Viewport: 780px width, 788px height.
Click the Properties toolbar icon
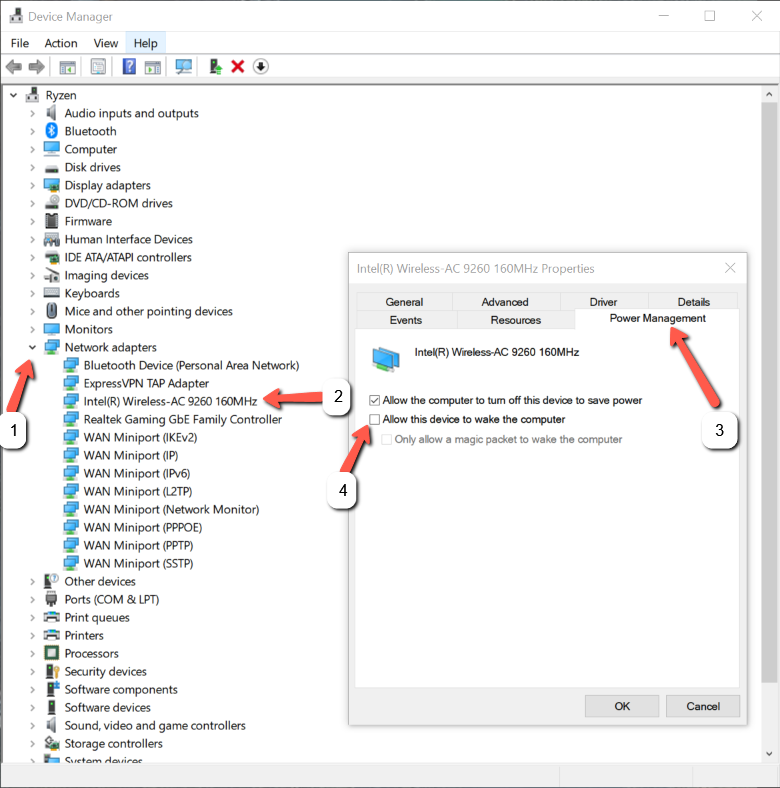(x=98, y=66)
